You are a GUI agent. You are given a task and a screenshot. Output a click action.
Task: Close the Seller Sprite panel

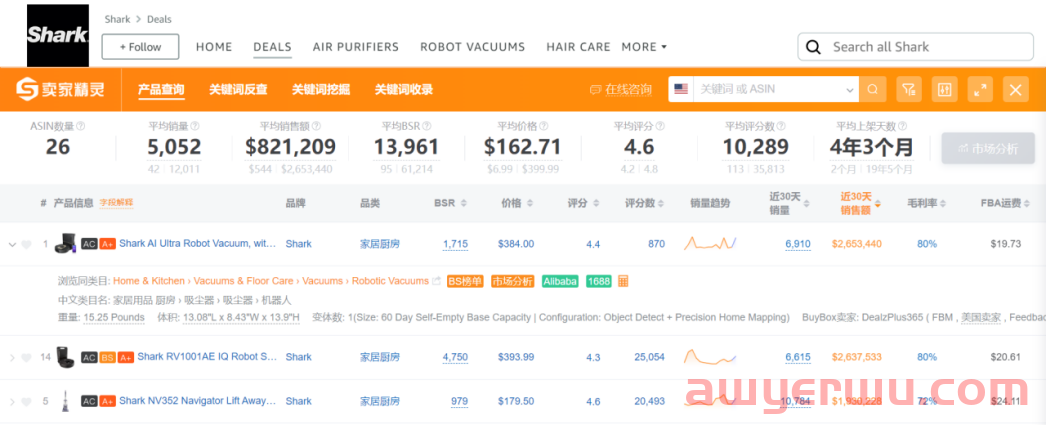click(x=1015, y=89)
